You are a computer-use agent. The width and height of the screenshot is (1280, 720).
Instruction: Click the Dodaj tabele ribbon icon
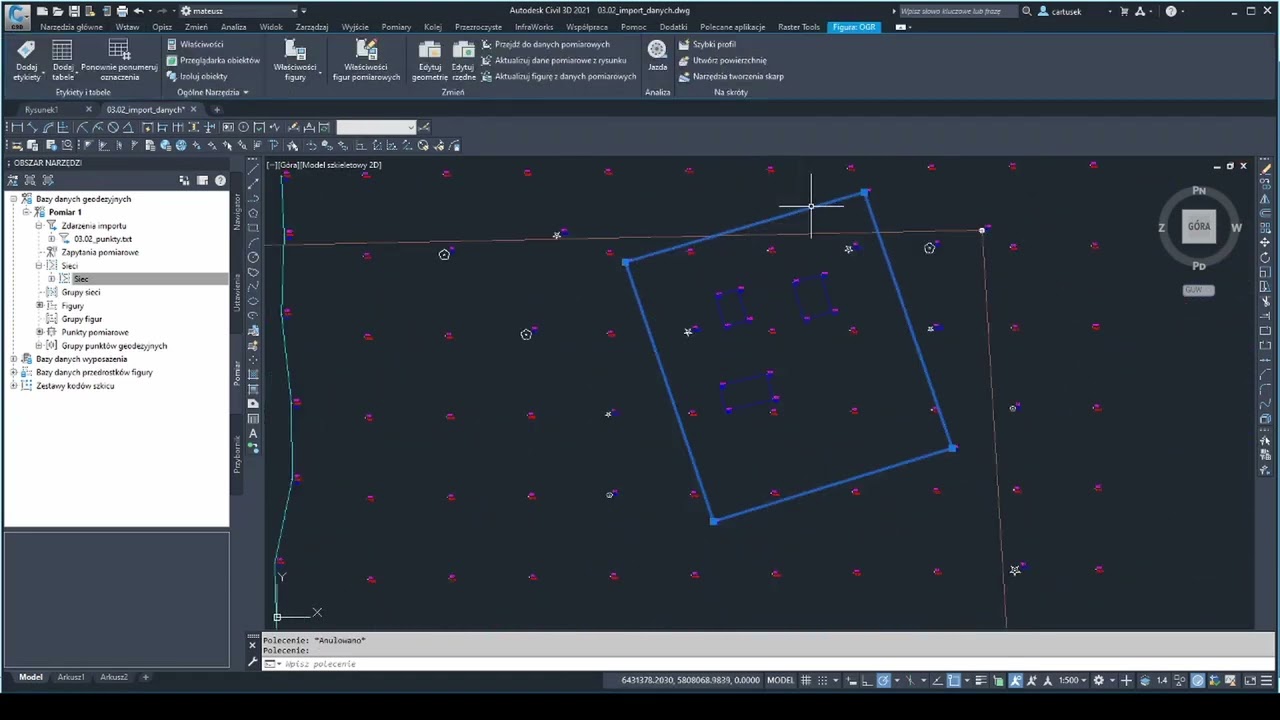pyautogui.click(x=62, y=52)
